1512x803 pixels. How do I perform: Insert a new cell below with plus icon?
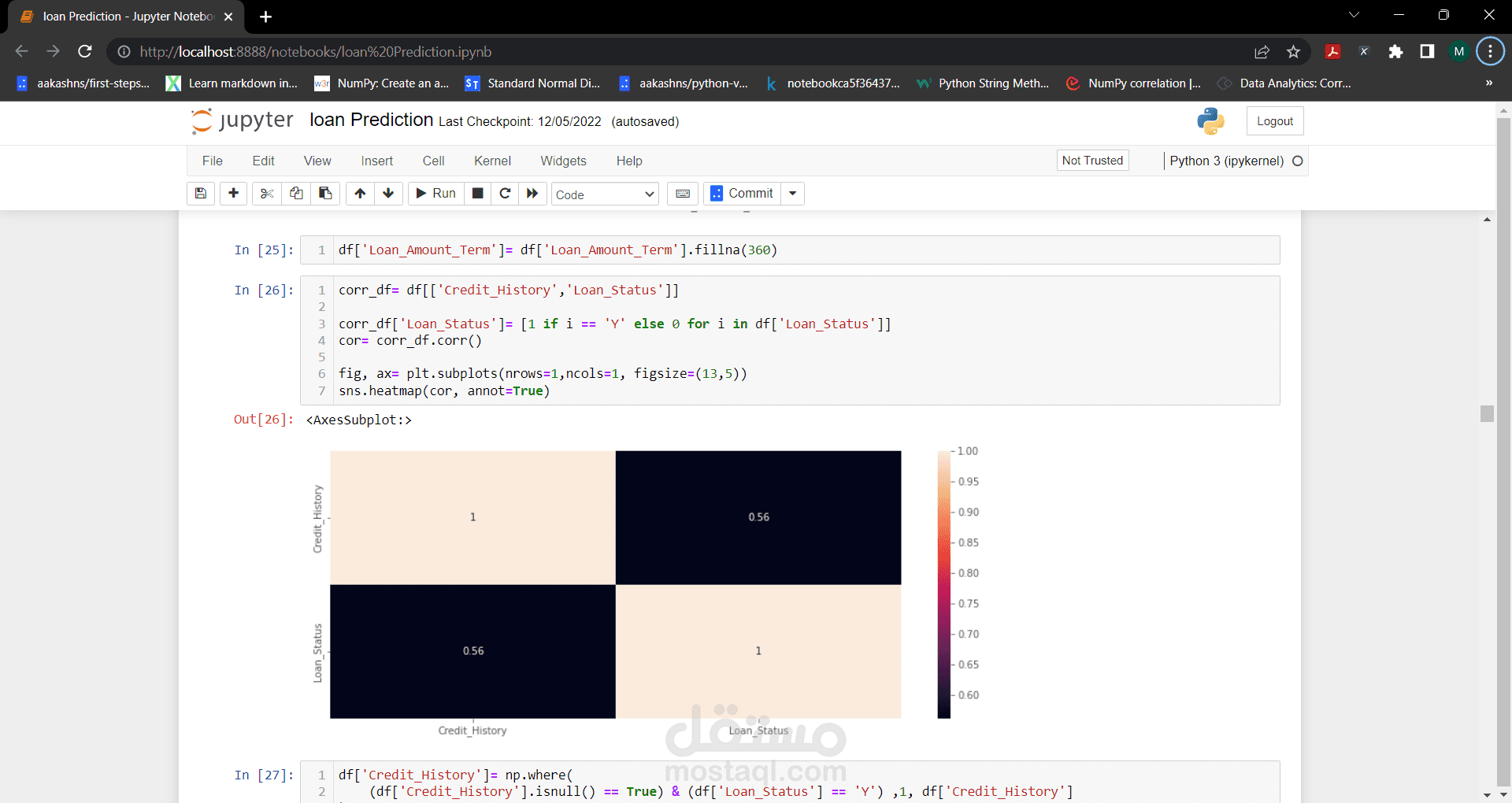click(x=233, y=194)
